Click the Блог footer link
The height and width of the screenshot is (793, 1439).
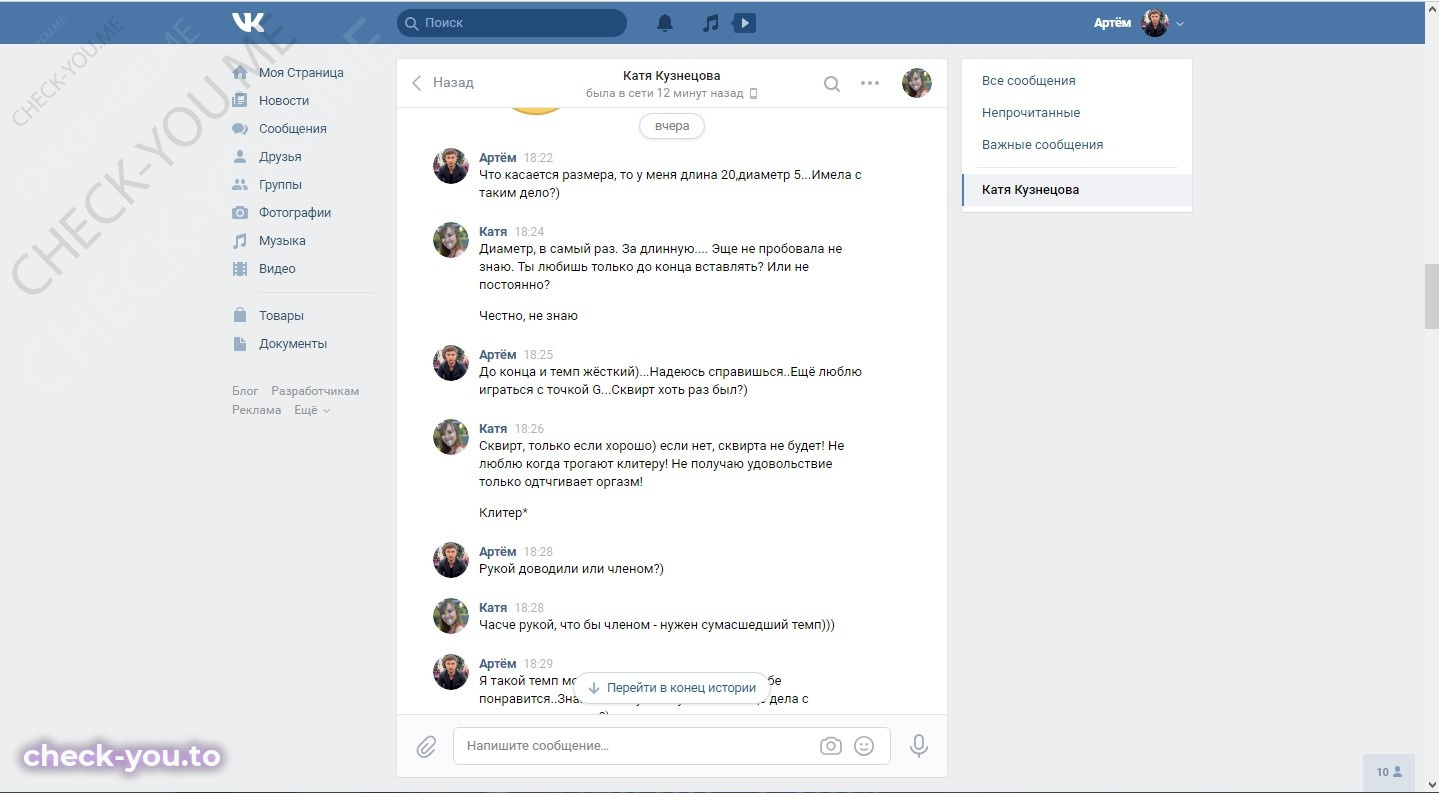245,391
